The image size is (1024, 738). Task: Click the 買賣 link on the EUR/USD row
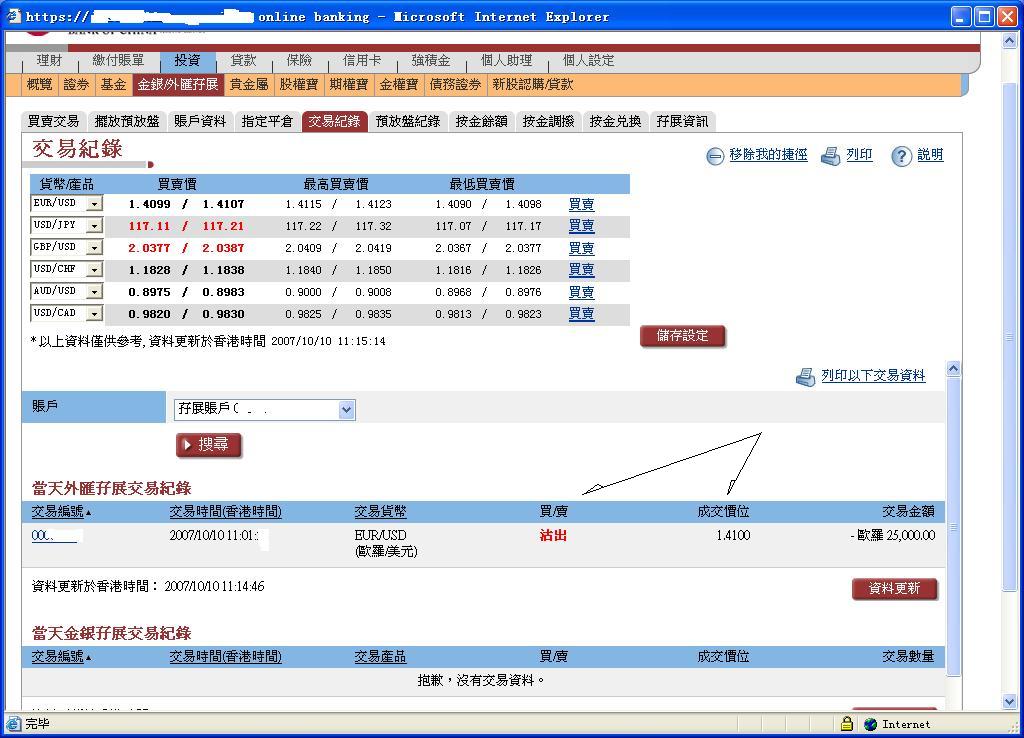pyautogui.click(x=581, y=203)
